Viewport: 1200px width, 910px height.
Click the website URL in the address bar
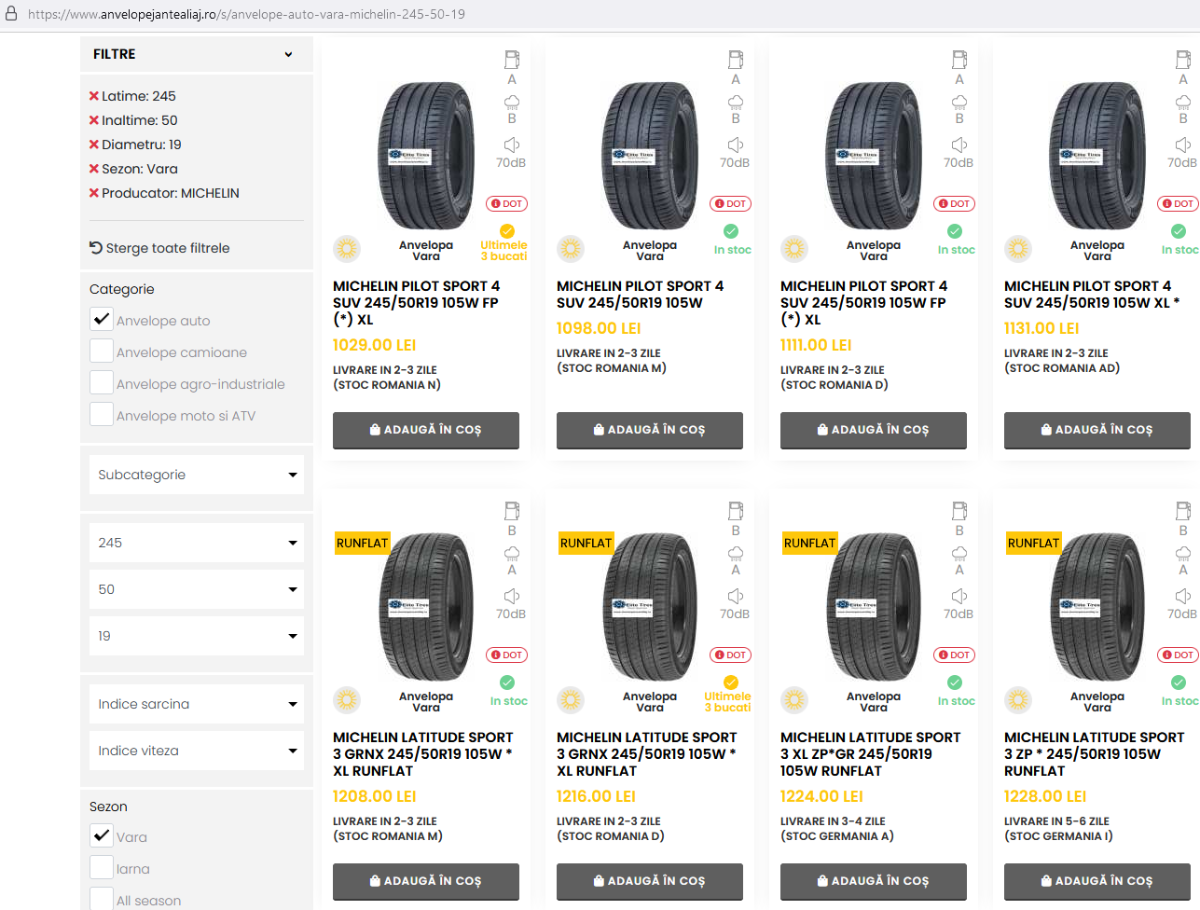click(x=246, y=15)
